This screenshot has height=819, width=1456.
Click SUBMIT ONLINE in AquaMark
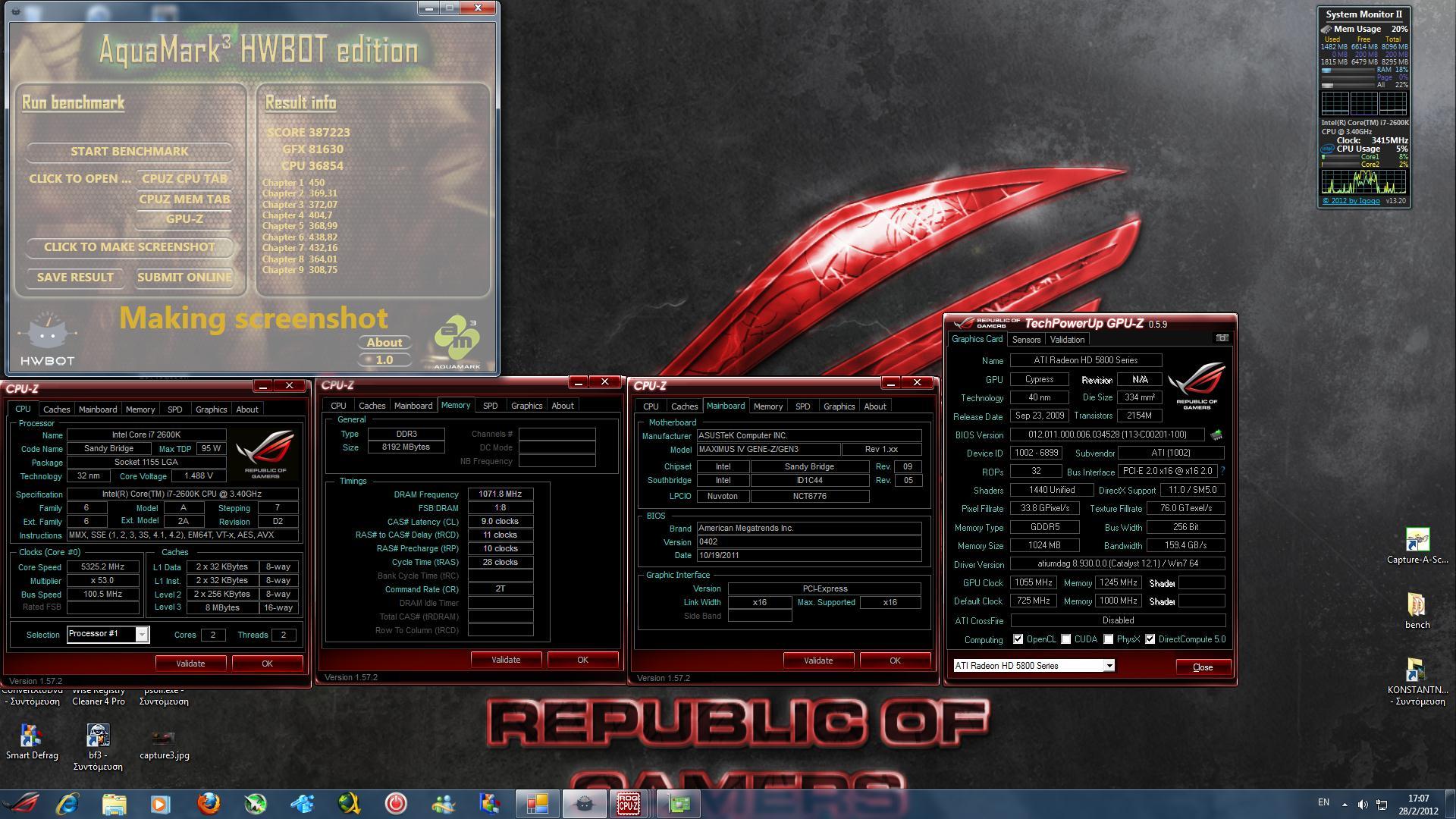click(x=184, y=278)
